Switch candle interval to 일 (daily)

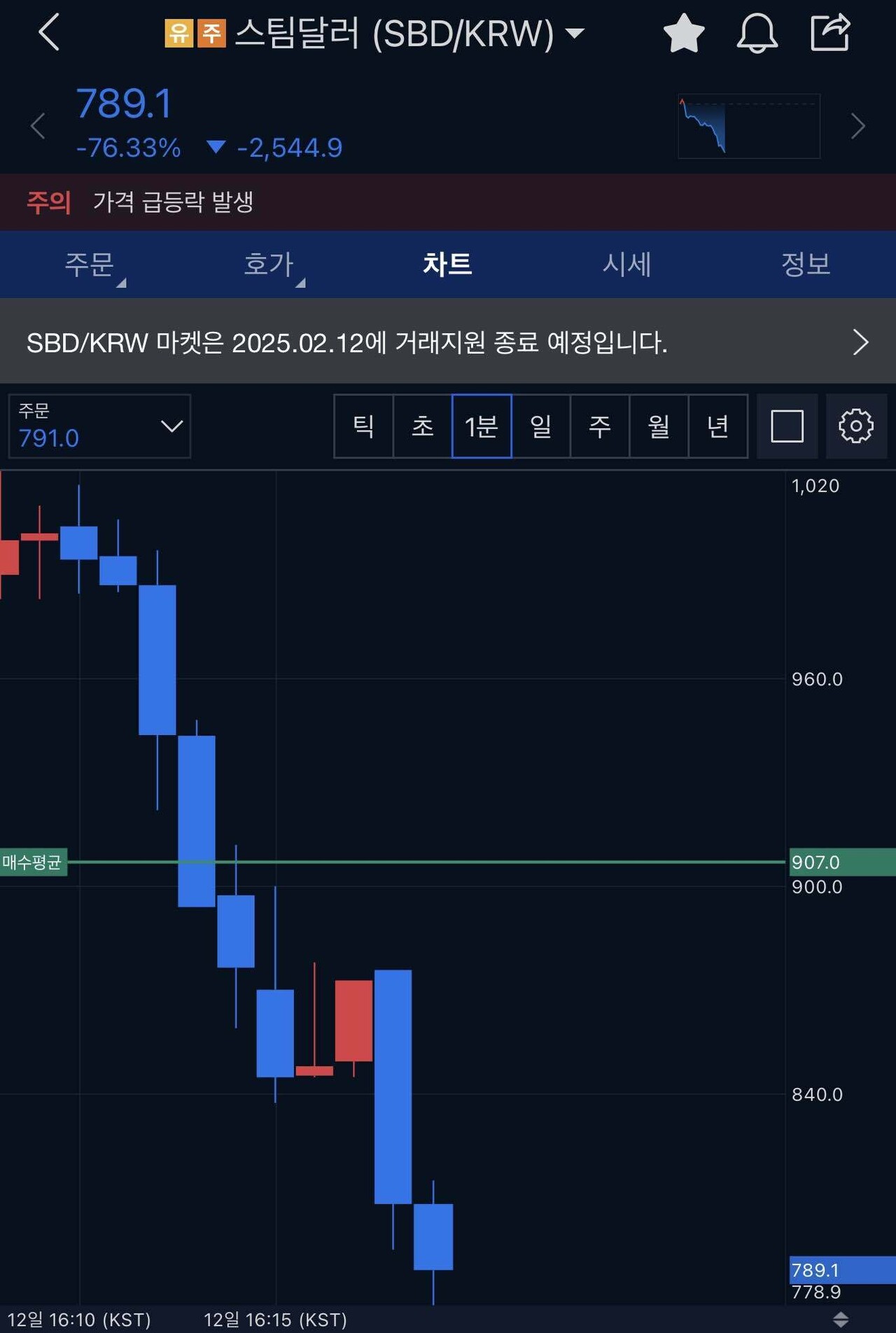pos(541,426)
